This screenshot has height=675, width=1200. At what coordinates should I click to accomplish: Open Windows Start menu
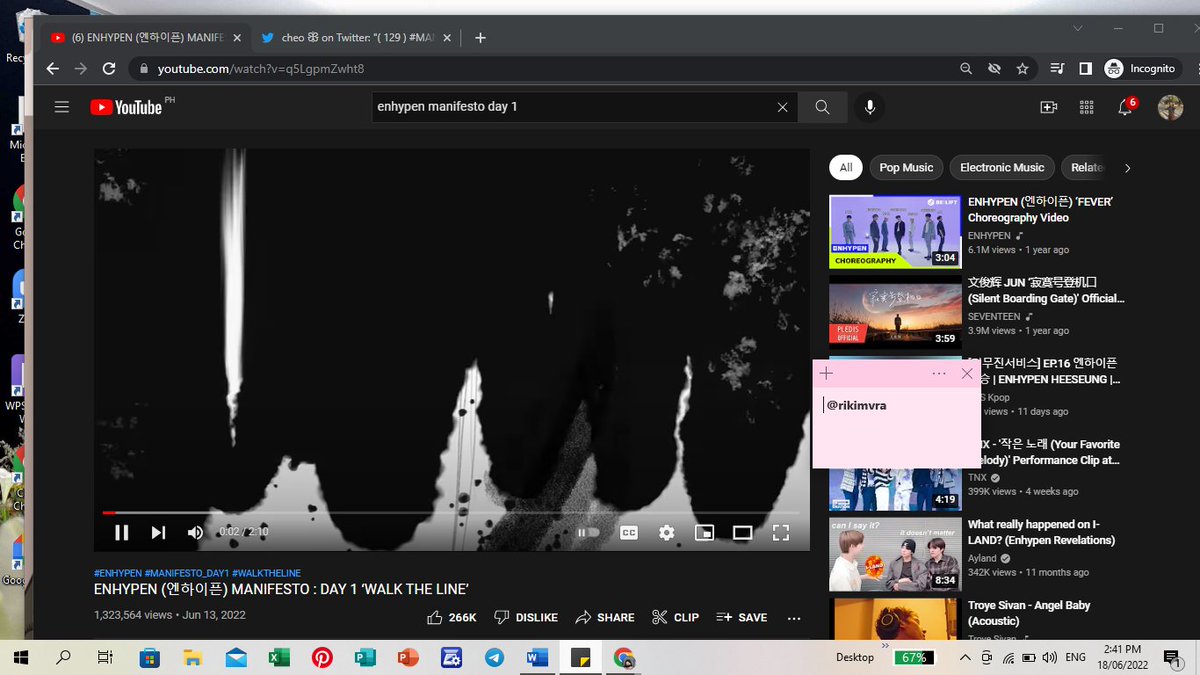pyautogui.click(x=20, y=658)
